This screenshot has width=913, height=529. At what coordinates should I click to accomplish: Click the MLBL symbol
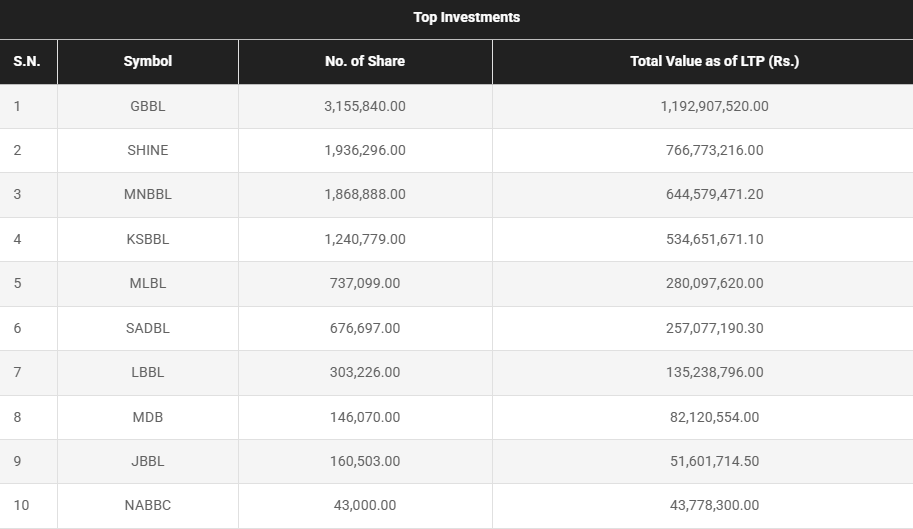[x=148, y=283]
